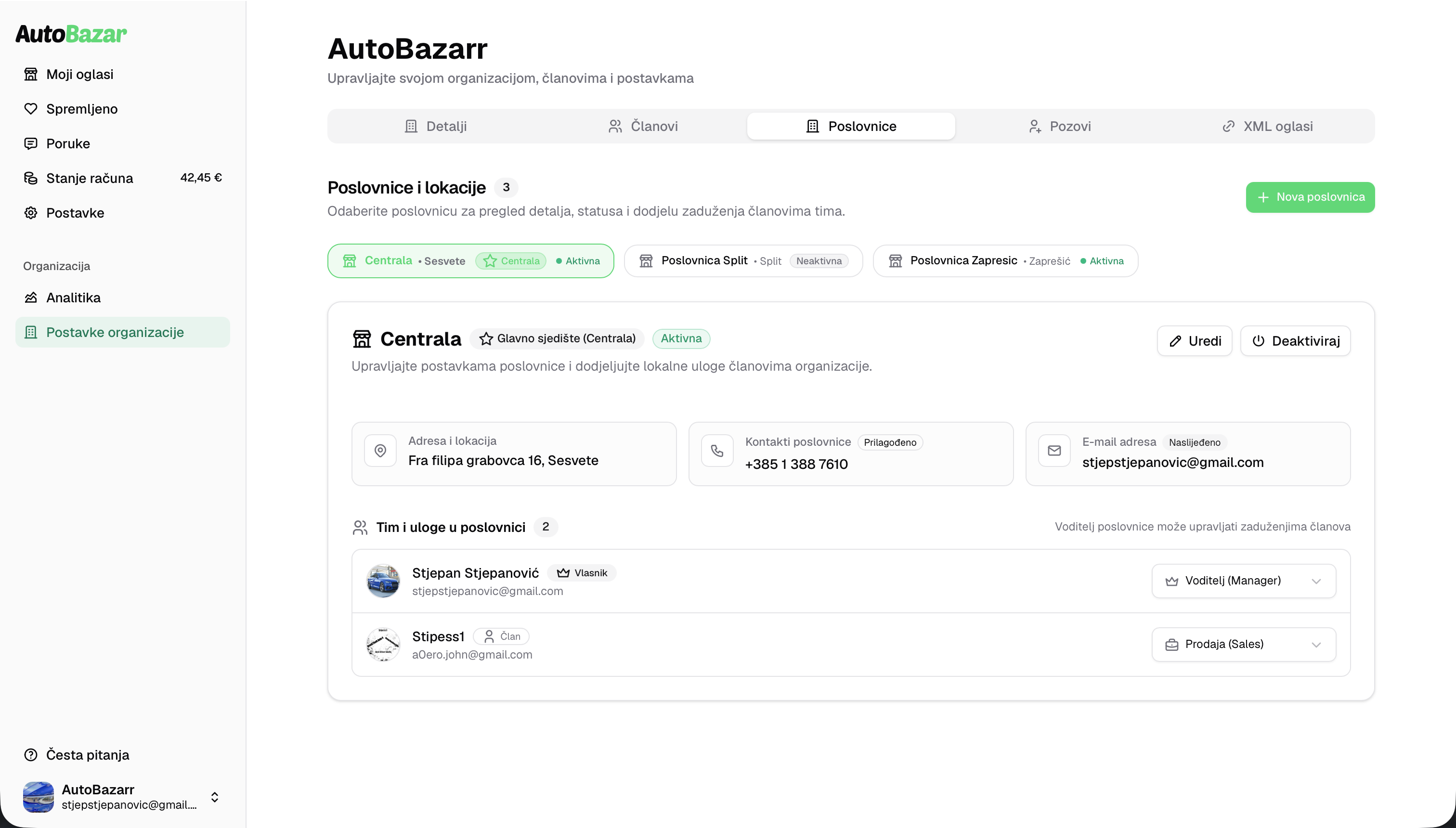Click the Prilagođeno badge
The width and height of the screenshot is (1456, 828).
click(x=890, y=442)
